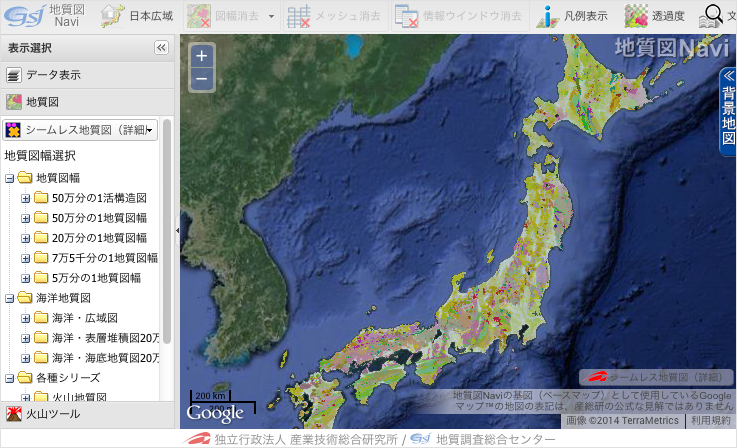Click the 産業技術総合研究所 footer link
Viewport: 737px width, 448px height.
pyautogui.click(x=306, y=440)
